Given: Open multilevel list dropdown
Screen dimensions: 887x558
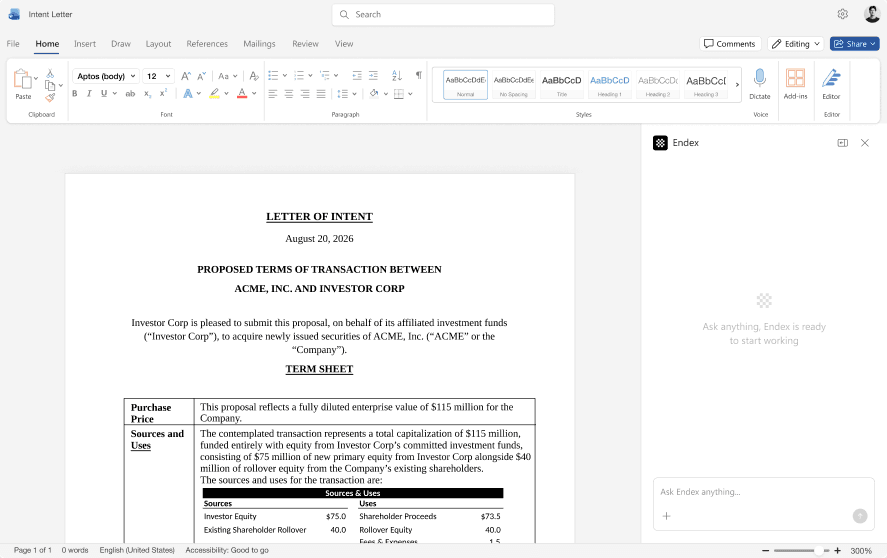Looking at the screenshot, I should coord(336,75).
